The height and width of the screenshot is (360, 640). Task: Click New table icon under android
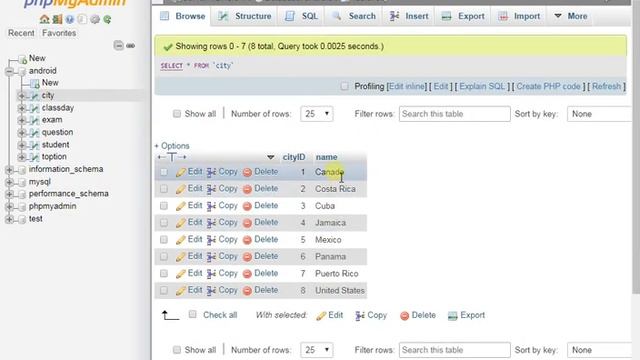[35, 83]
